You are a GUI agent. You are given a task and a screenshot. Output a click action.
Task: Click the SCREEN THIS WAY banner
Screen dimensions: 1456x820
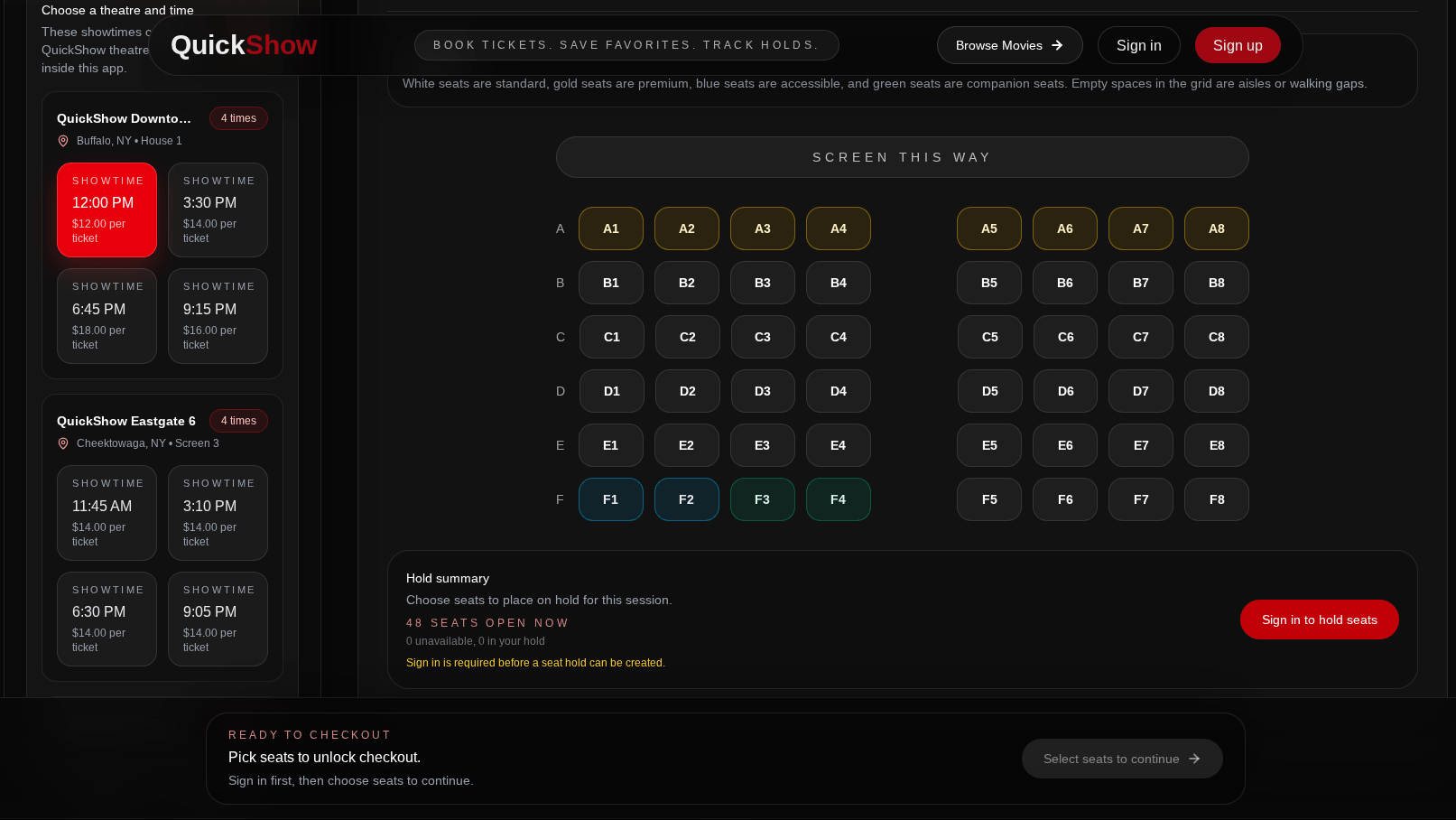[902, 157]
